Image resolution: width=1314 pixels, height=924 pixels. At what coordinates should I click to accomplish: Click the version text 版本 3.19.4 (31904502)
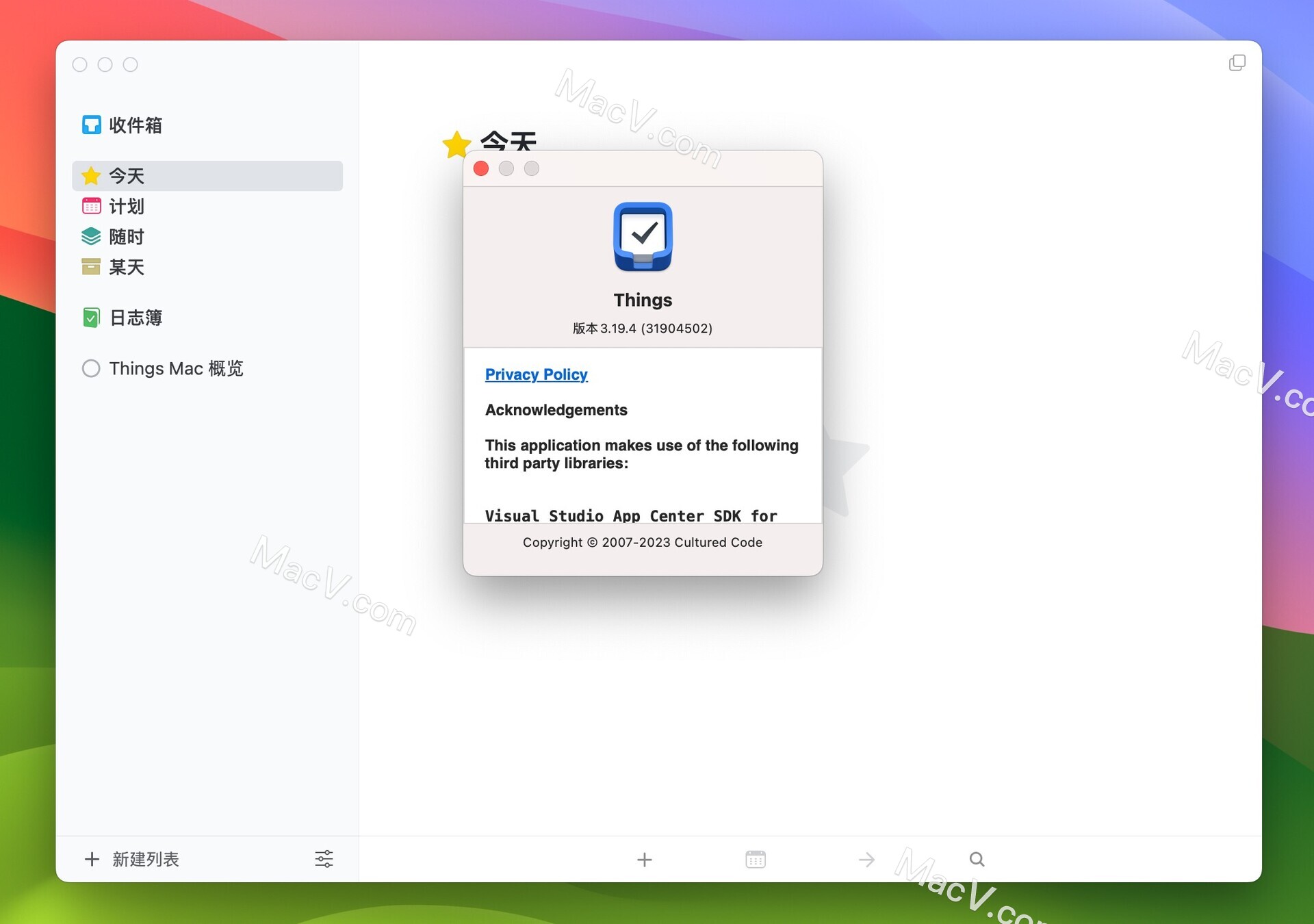point(643,329)
